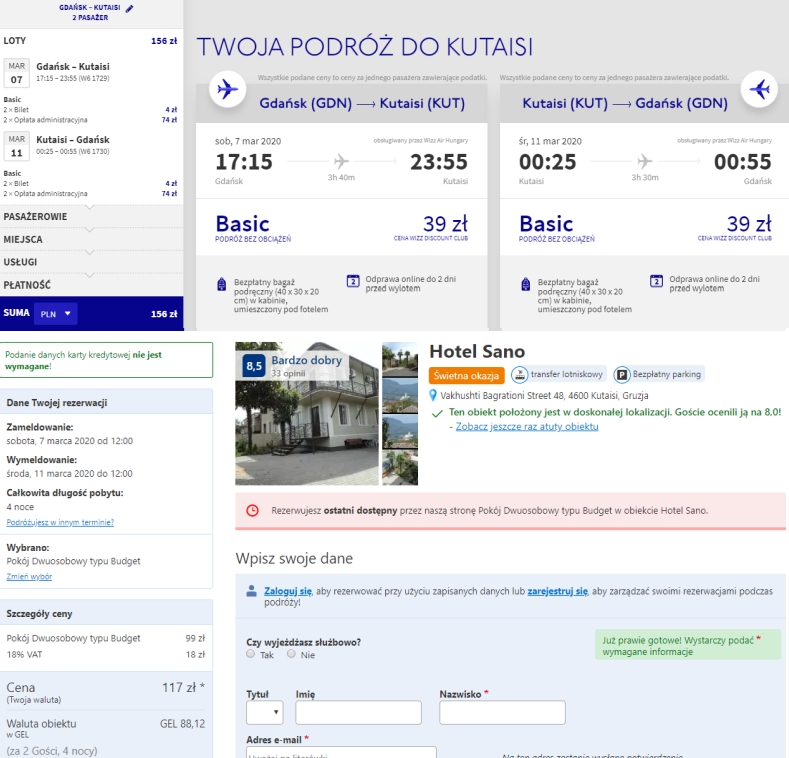Viewport: 789px width, 758px height.
Task: Click the backpack icon in the Gdańsk–Kutaisi card
Action: pyautogui.click(x=221, y=284)
